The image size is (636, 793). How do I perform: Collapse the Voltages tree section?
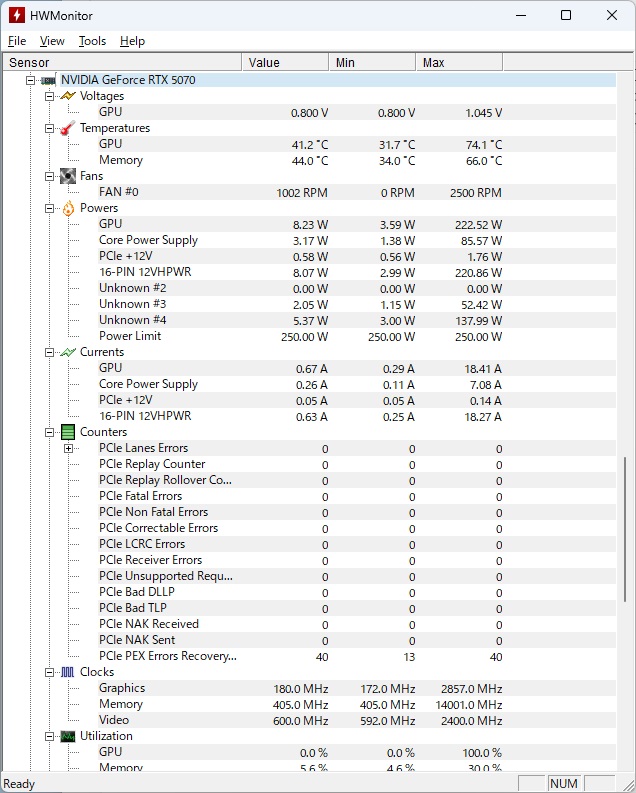click(49, 96)
